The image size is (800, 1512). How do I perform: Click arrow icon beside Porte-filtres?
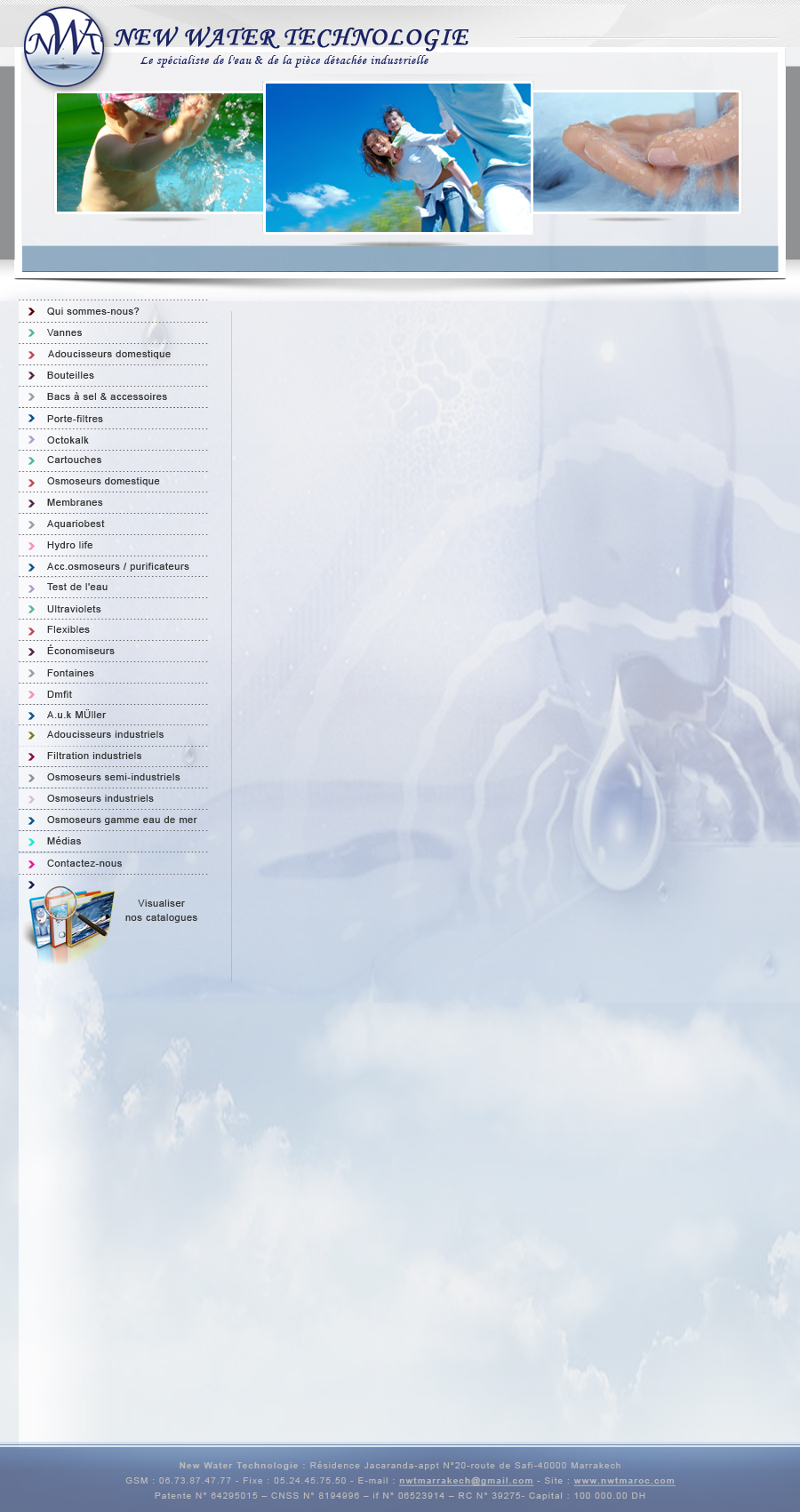(31, 419)
